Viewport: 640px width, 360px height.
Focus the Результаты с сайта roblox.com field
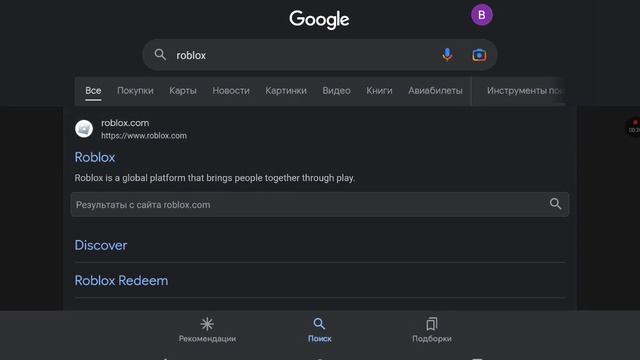tap(320, 204)
